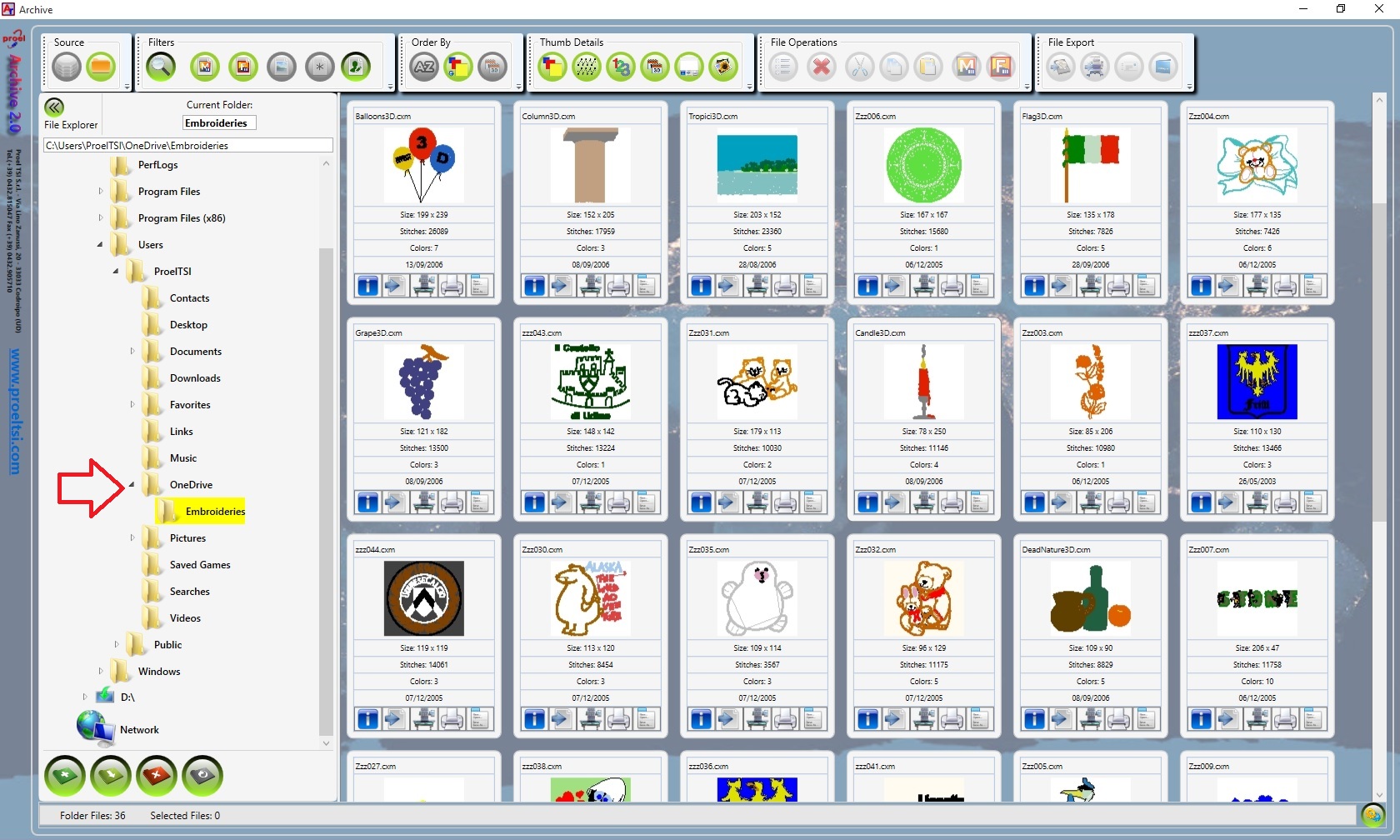Toggle the asterisk all-files filter
Viewport: 1400px width, 840px height.
[x=320, y=67]
